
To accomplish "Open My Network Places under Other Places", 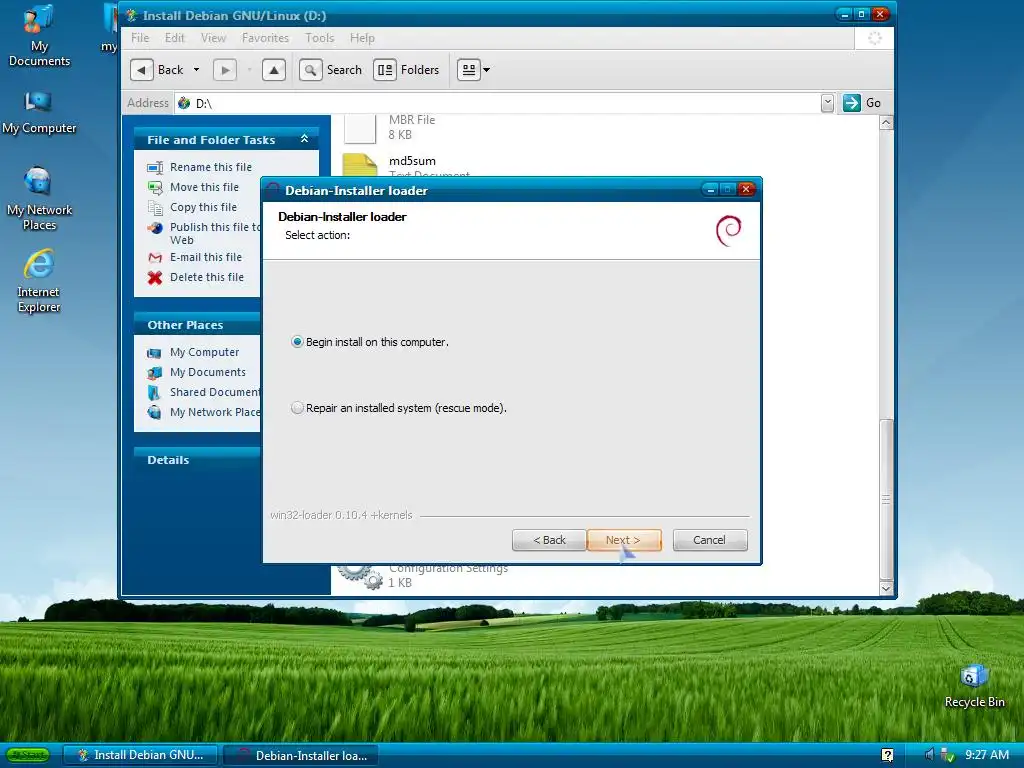I will (x=215, y=412).
